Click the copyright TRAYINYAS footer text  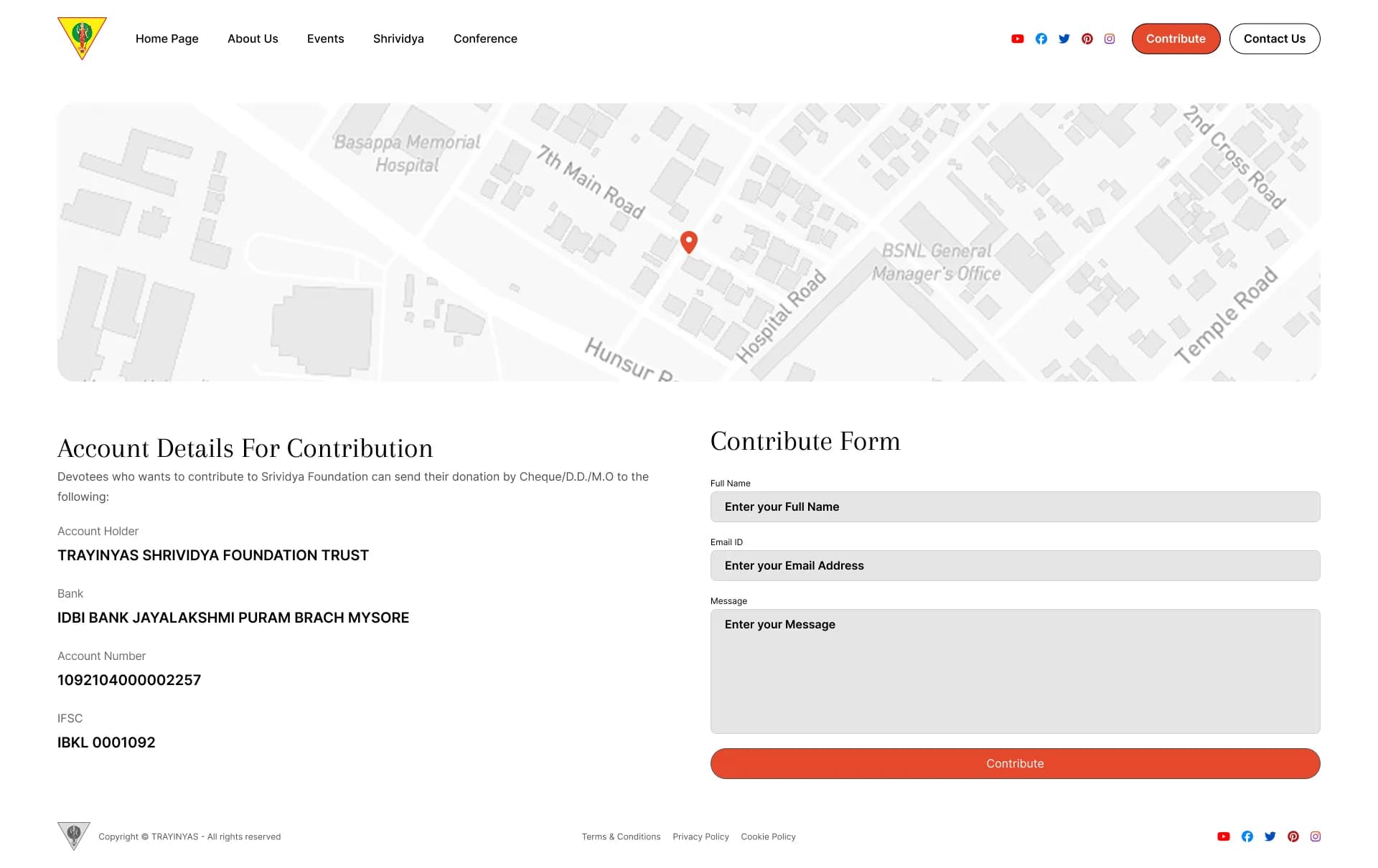point(189,836)
